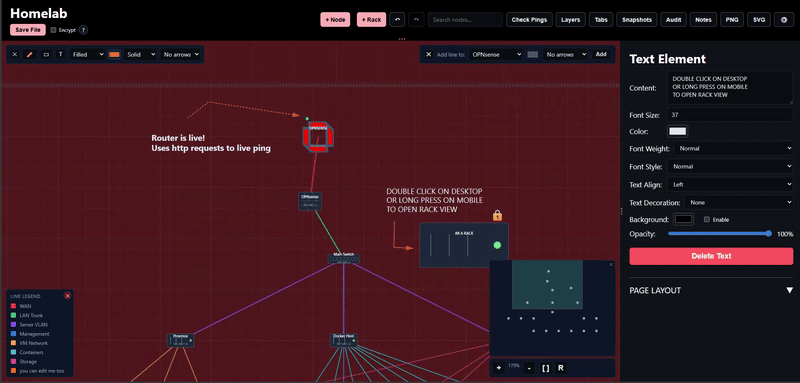This screenshot has width=800, height=383.
Task: Open drawing toolbar No arrows dropdown
Action: pos(180,54)
